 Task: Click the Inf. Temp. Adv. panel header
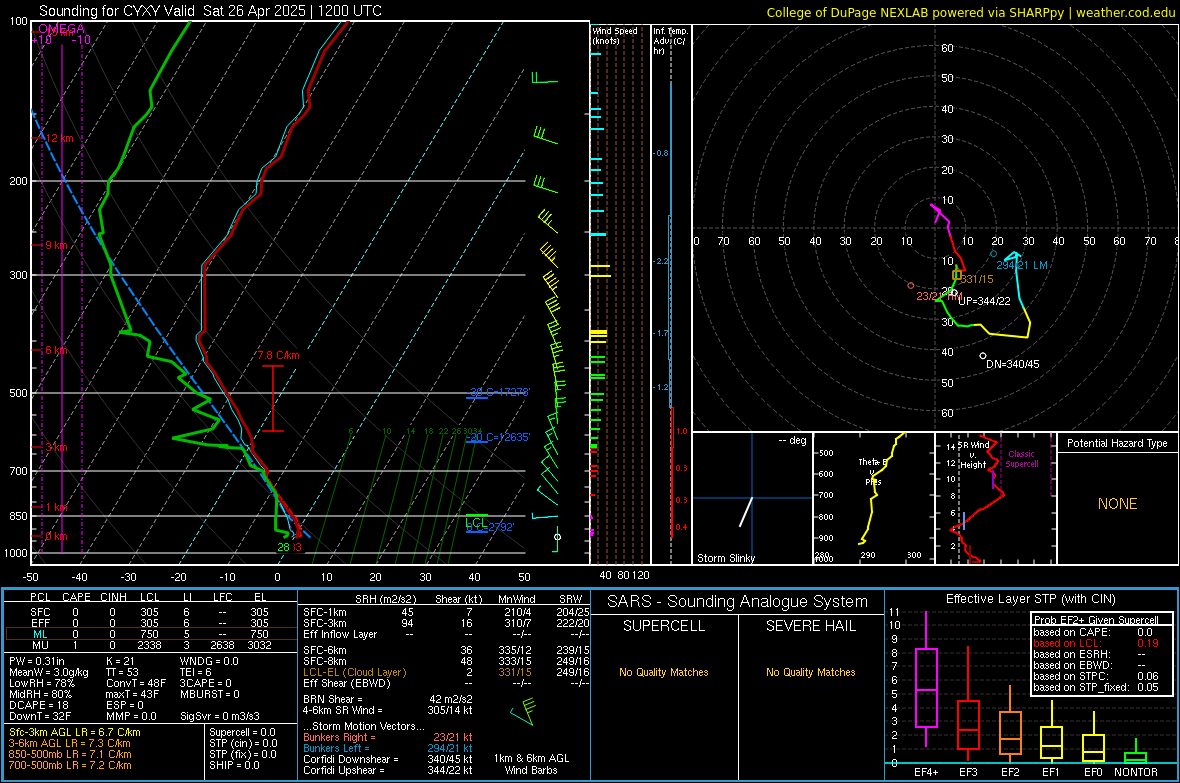pyautogui.click(x=670, y=41)
